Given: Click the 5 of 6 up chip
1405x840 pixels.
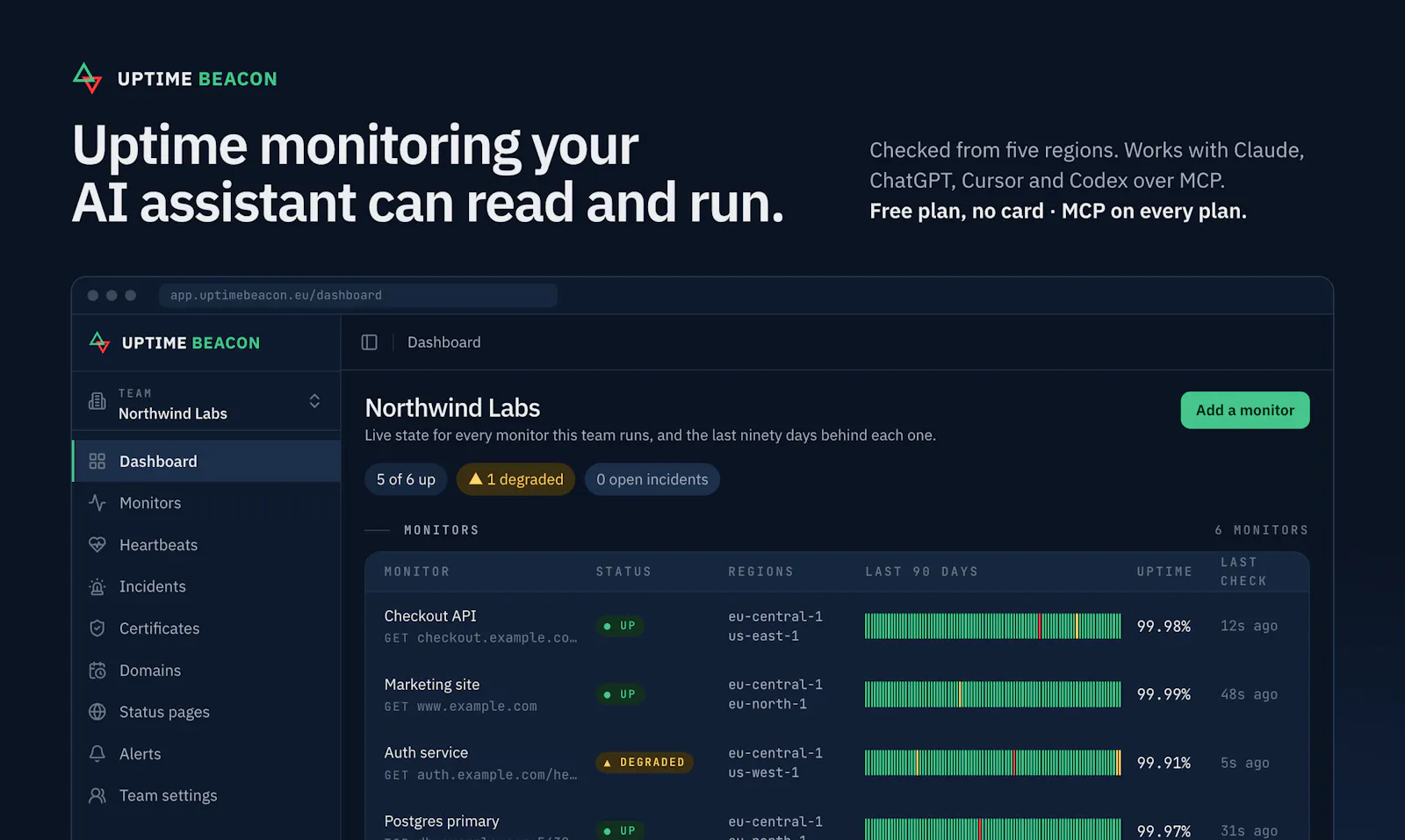Looking at the screenshot, I should point(406,479).
